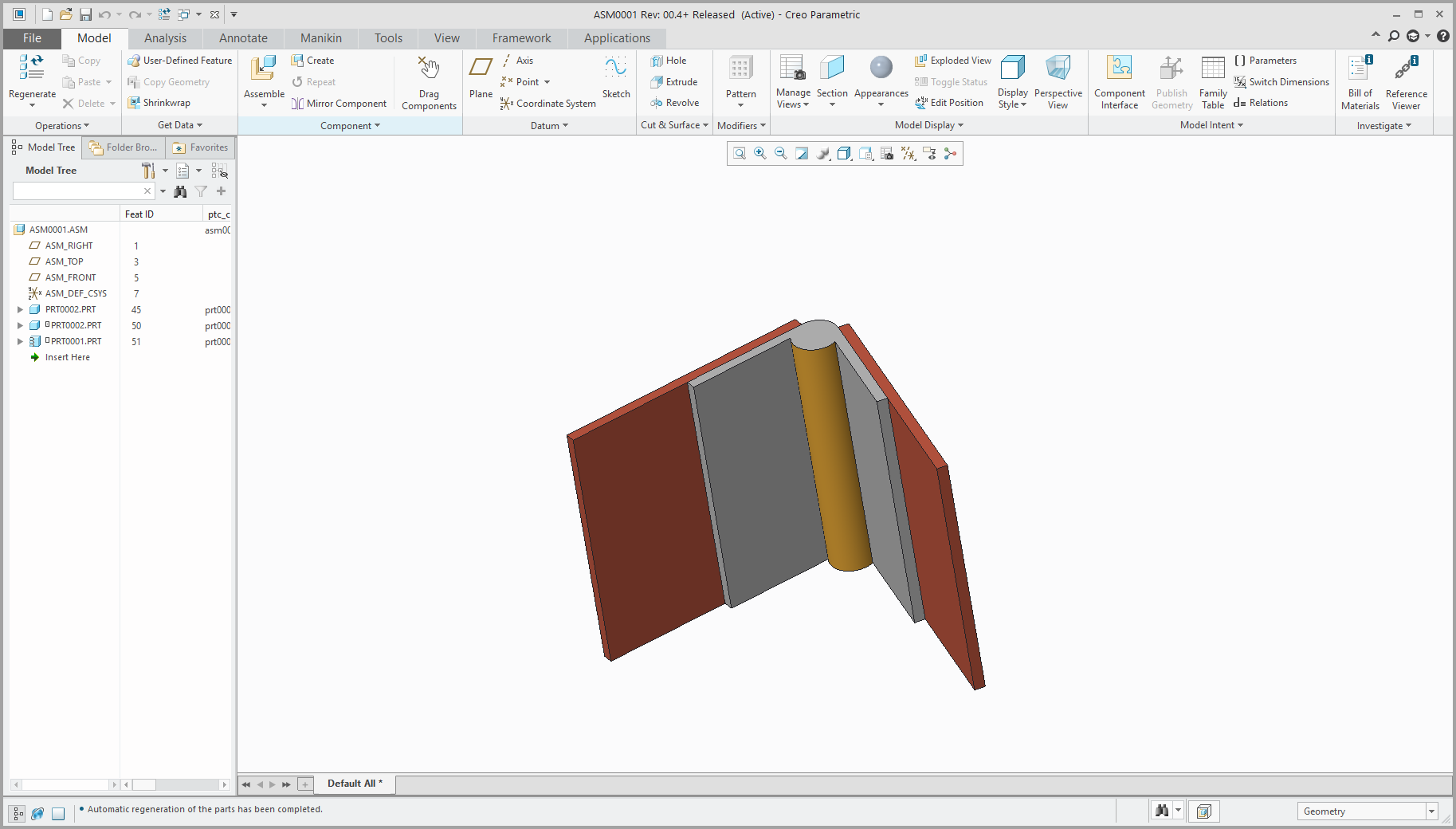Click the binoculars search icon in Model Tree

180,191
